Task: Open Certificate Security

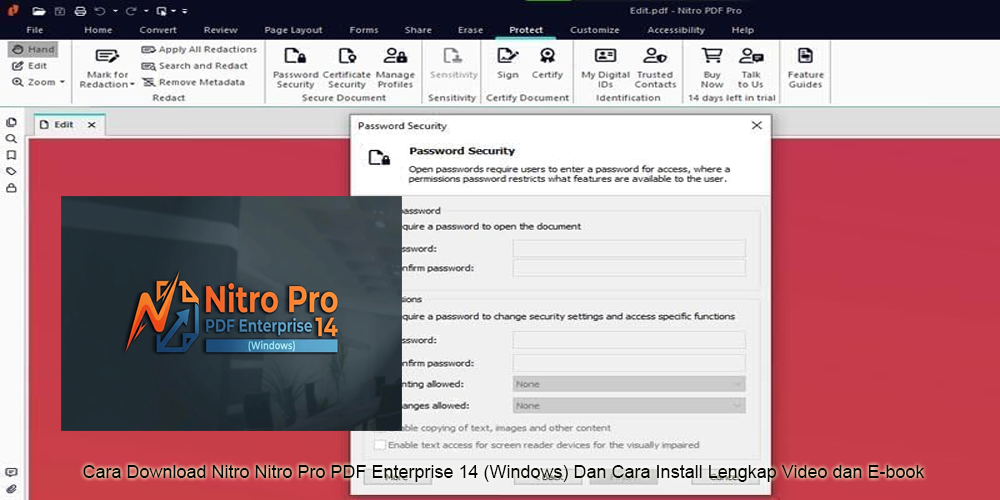Action: pos(346,69)
